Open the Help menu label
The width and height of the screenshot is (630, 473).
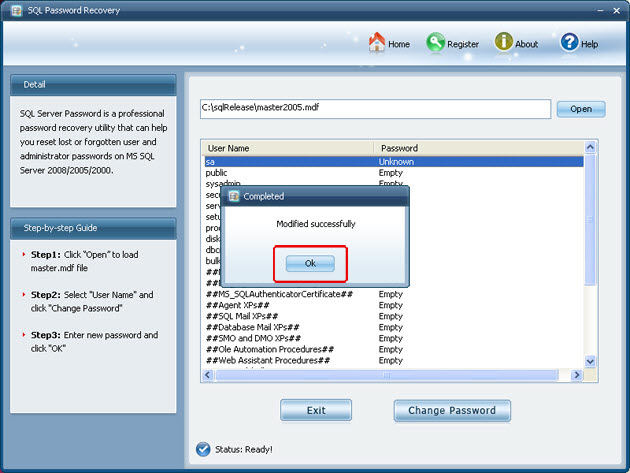click(x=589, y=44)
